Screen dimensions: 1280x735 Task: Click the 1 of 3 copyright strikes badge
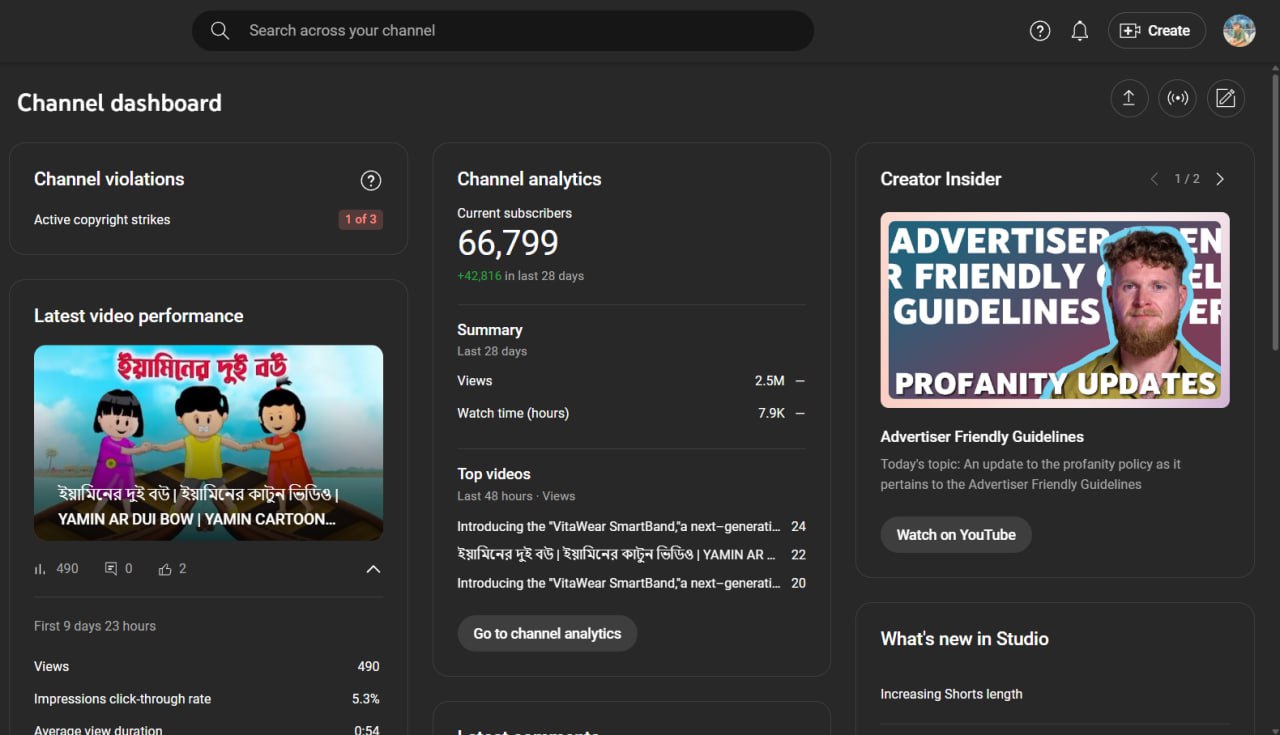[361, 220]
